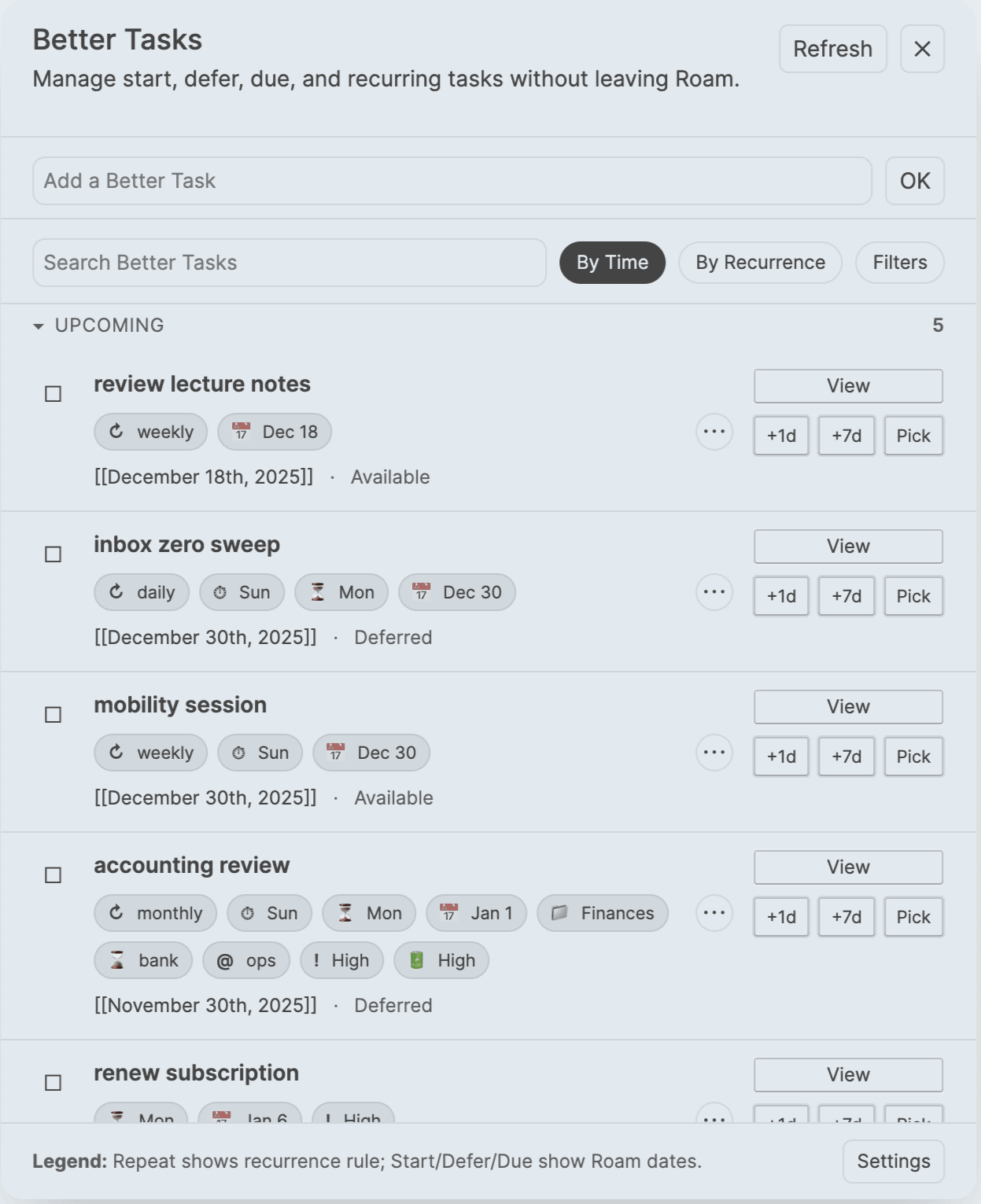Collapse the Upcoming section
Screen dimensions: 981x1204
tap(39, 326)
